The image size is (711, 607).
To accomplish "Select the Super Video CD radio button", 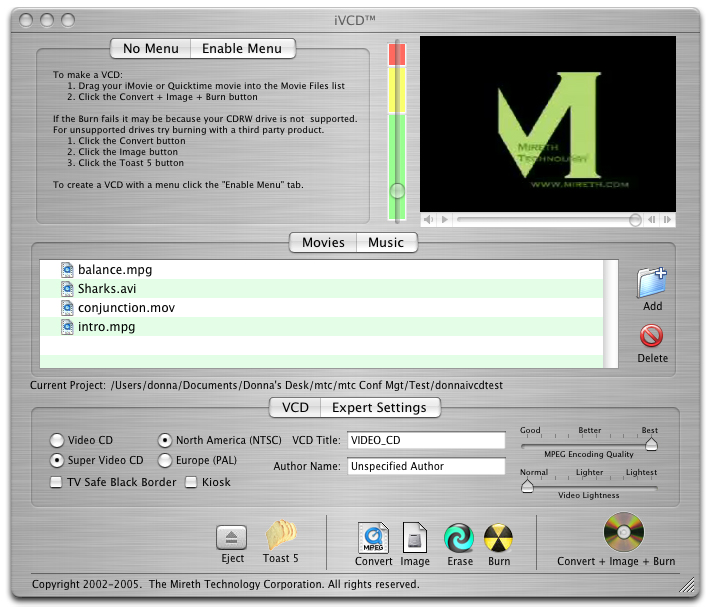I will [x=57, y=460].
